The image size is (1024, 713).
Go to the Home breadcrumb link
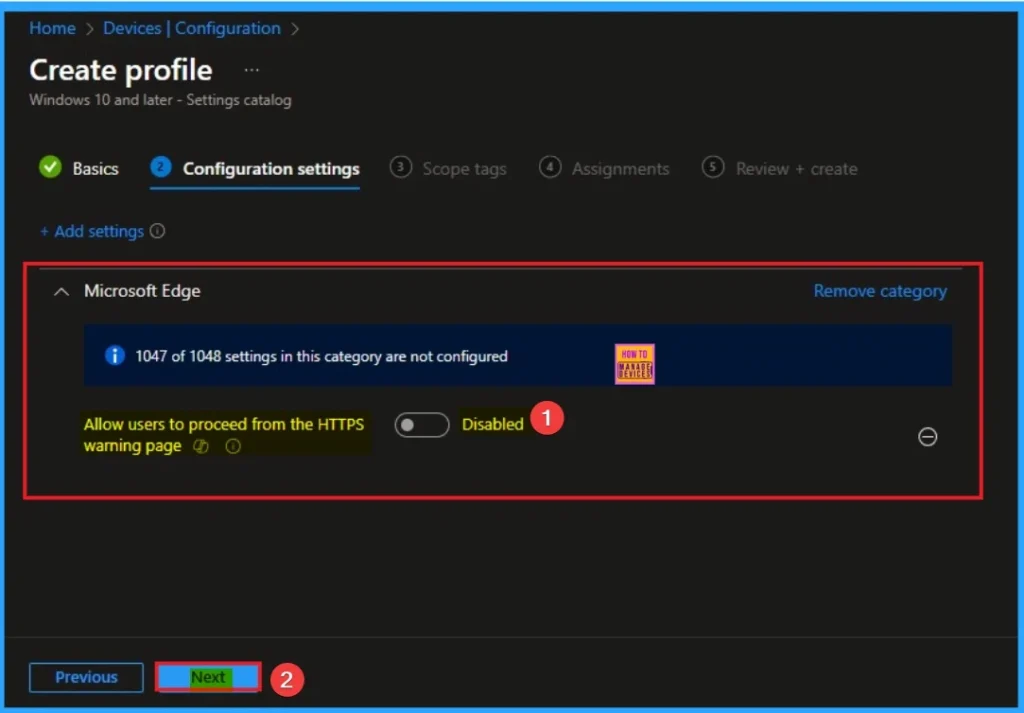pos(52,28)
